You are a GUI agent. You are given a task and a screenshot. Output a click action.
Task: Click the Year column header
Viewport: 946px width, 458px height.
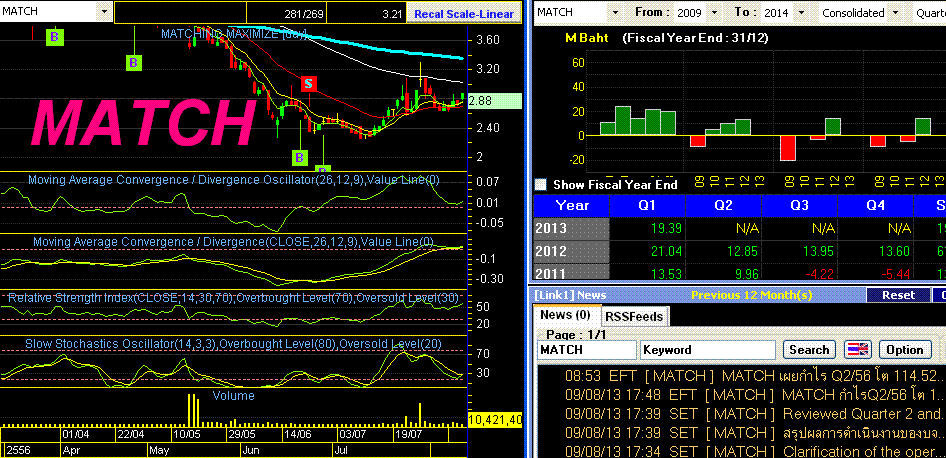point(572,206)
